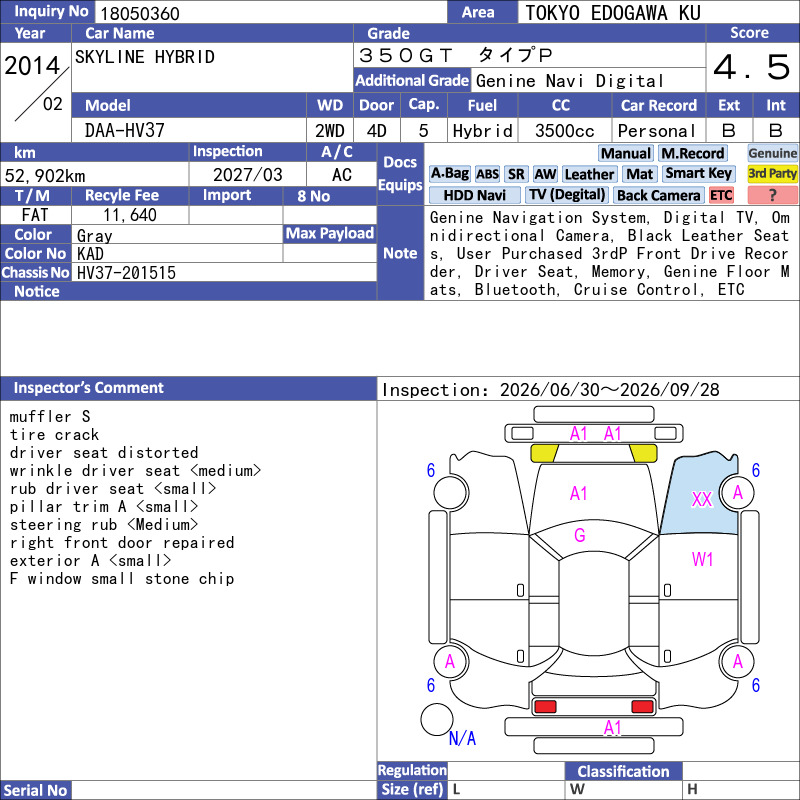Click the B grade under Ext

729,131
